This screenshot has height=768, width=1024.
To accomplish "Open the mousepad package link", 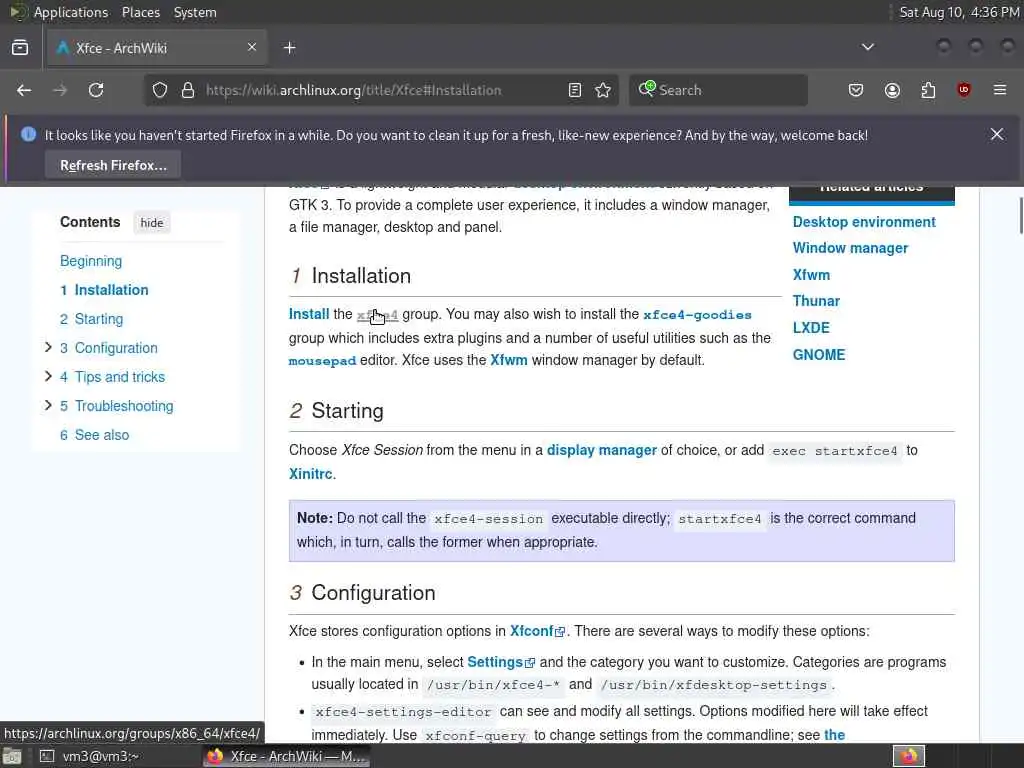I will (323, 360).
